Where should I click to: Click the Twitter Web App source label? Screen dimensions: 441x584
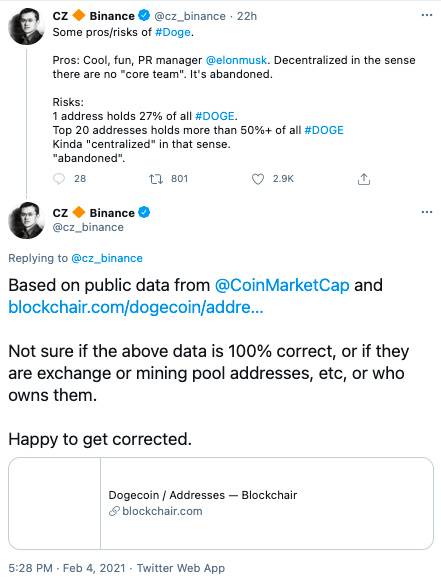click(x=181, y=568)
